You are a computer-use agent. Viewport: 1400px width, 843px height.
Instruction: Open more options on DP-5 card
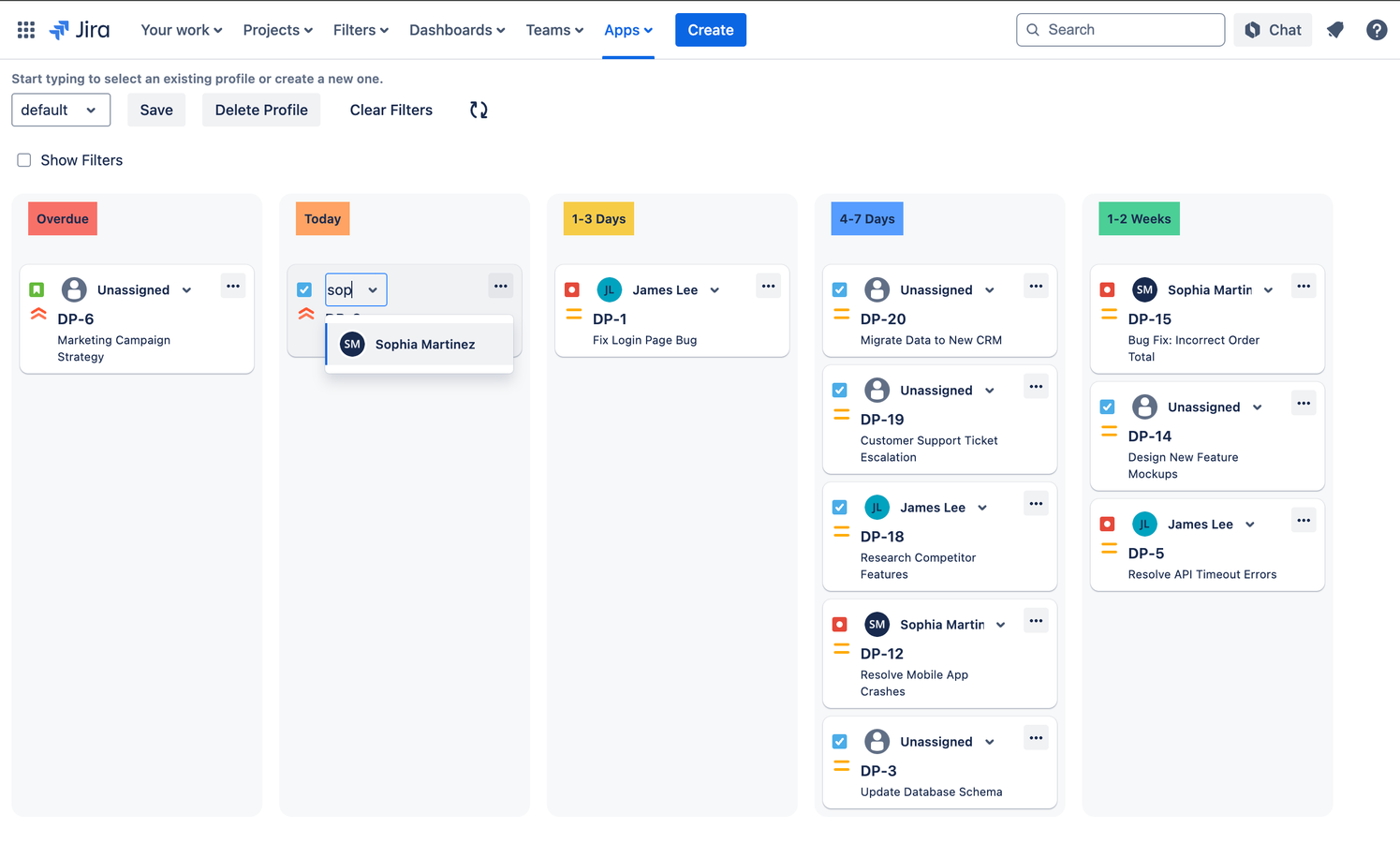(x=1304, y=521)
